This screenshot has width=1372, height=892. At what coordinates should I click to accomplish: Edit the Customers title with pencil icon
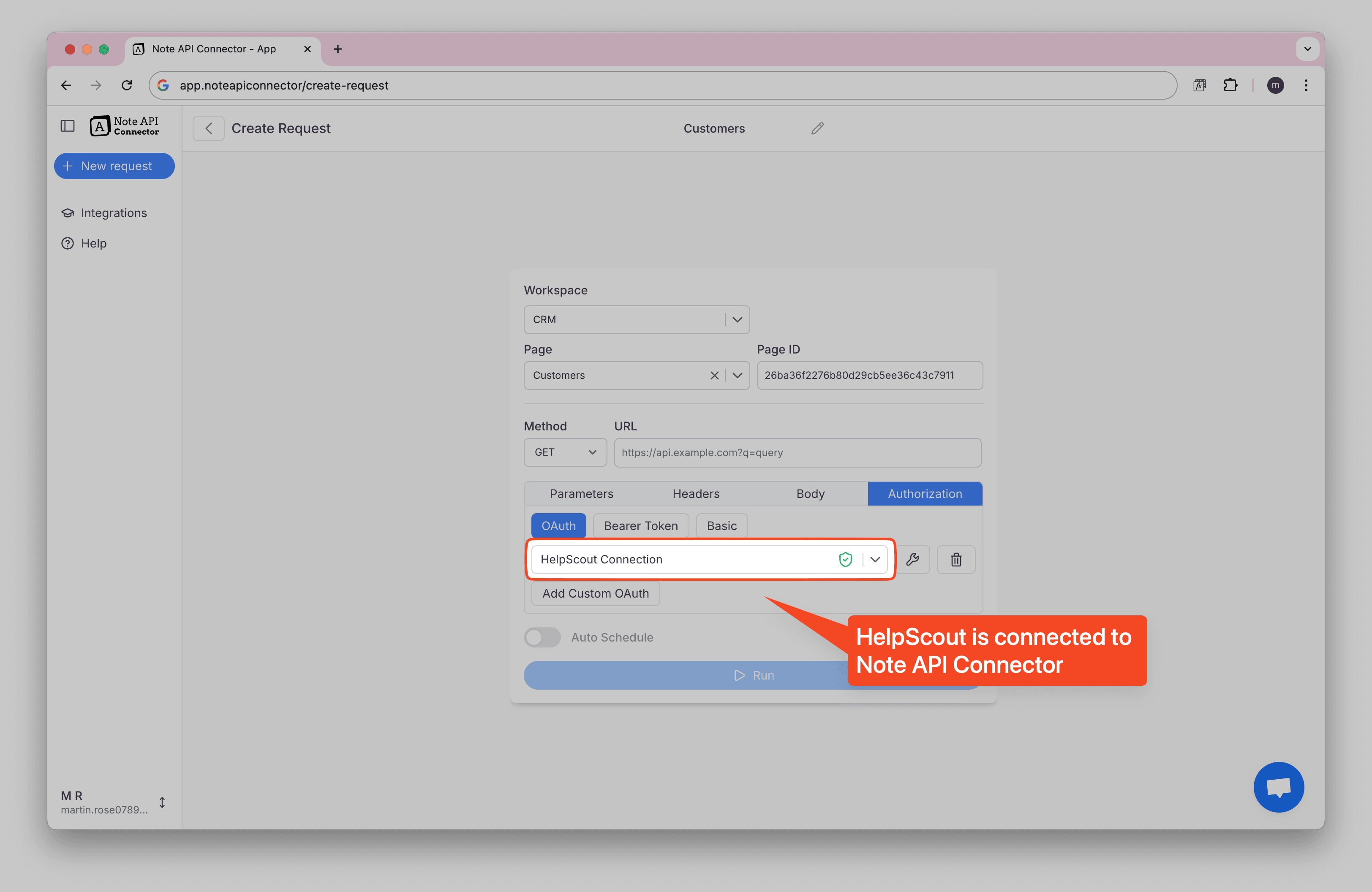817,128
